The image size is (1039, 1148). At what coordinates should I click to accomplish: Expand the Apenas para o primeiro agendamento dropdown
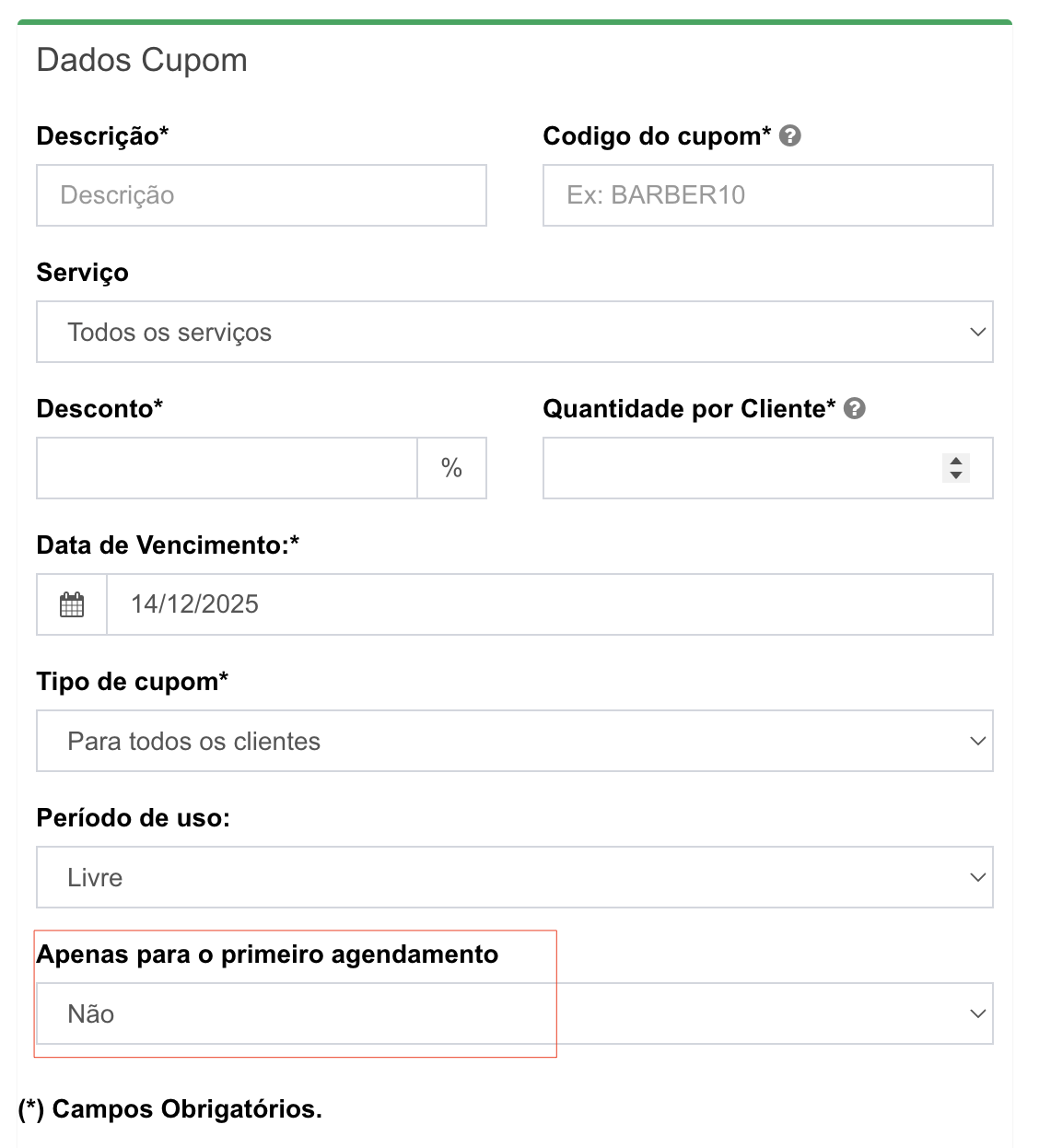point(514,1013)
